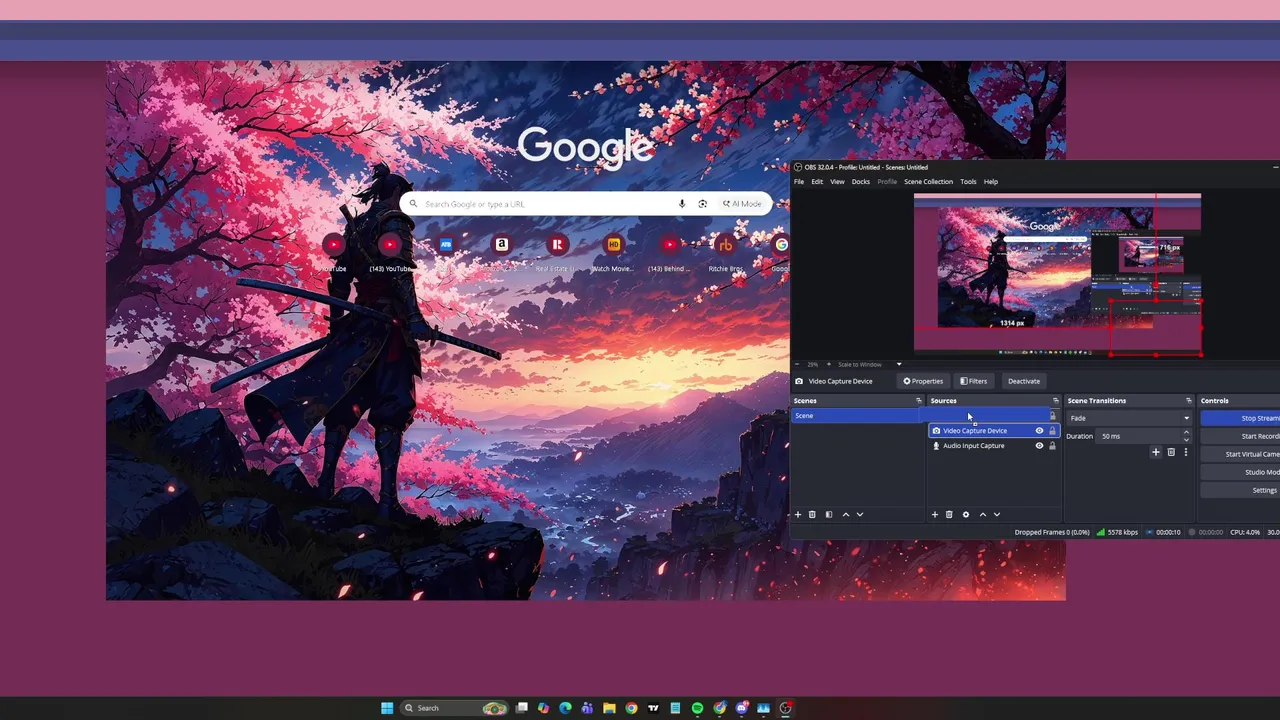1280x720 pixels.
Task: Select the Audio Input Capture source row
Action: (x=994, y=446)
